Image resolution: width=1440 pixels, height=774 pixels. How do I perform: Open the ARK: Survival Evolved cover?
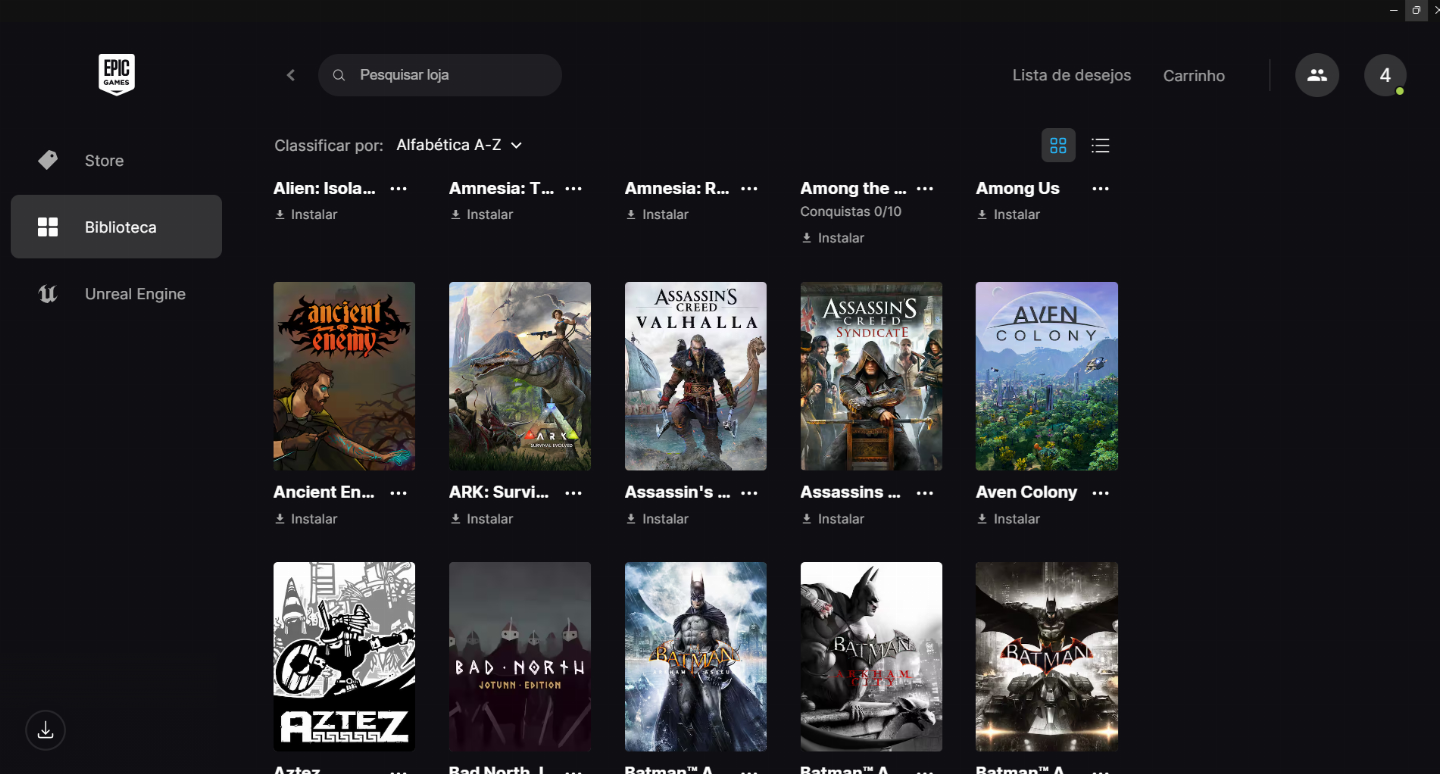tap(520, 376)
